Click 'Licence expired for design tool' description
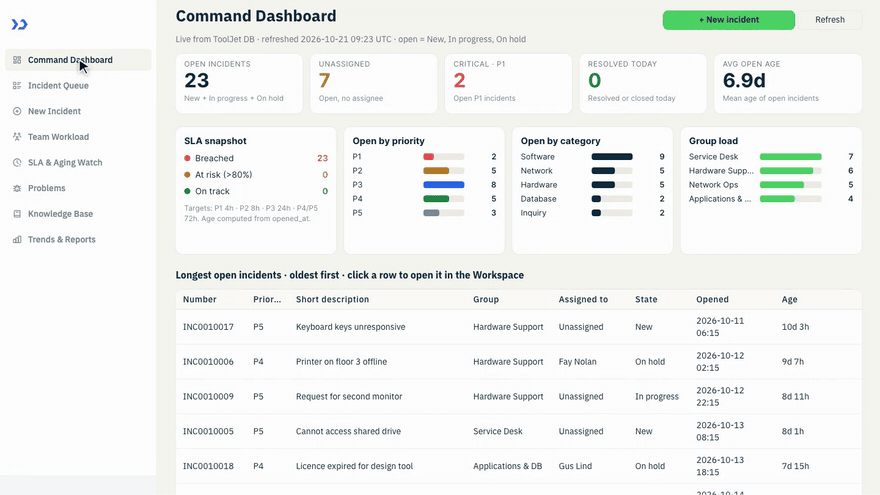 [354, 466]
